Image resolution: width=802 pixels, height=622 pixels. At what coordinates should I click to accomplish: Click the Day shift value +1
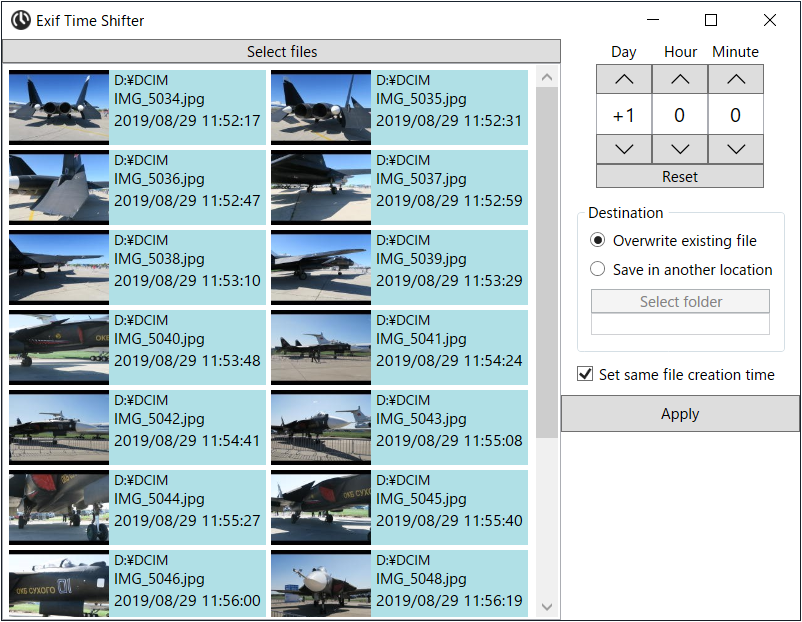pyautogui.click(x=624, y=115)
